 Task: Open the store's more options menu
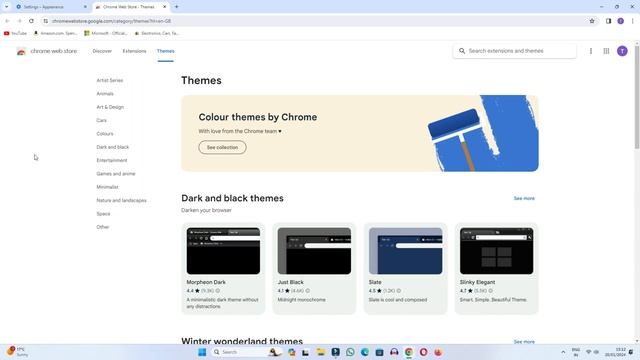(x=591, y=51)
